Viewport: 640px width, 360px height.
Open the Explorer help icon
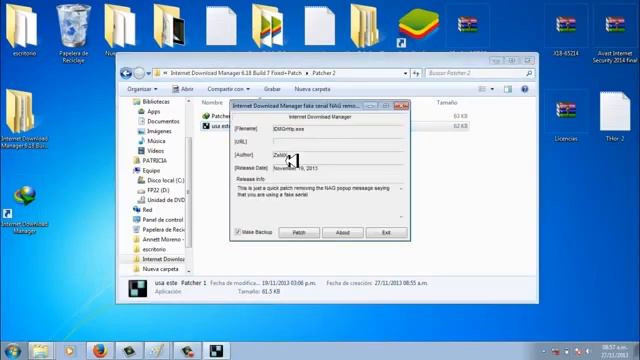[x=525, y=89]
